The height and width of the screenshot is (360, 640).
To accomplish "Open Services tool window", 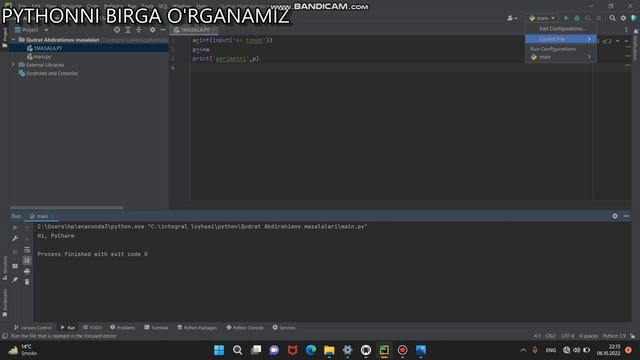I will coord(284,327).
